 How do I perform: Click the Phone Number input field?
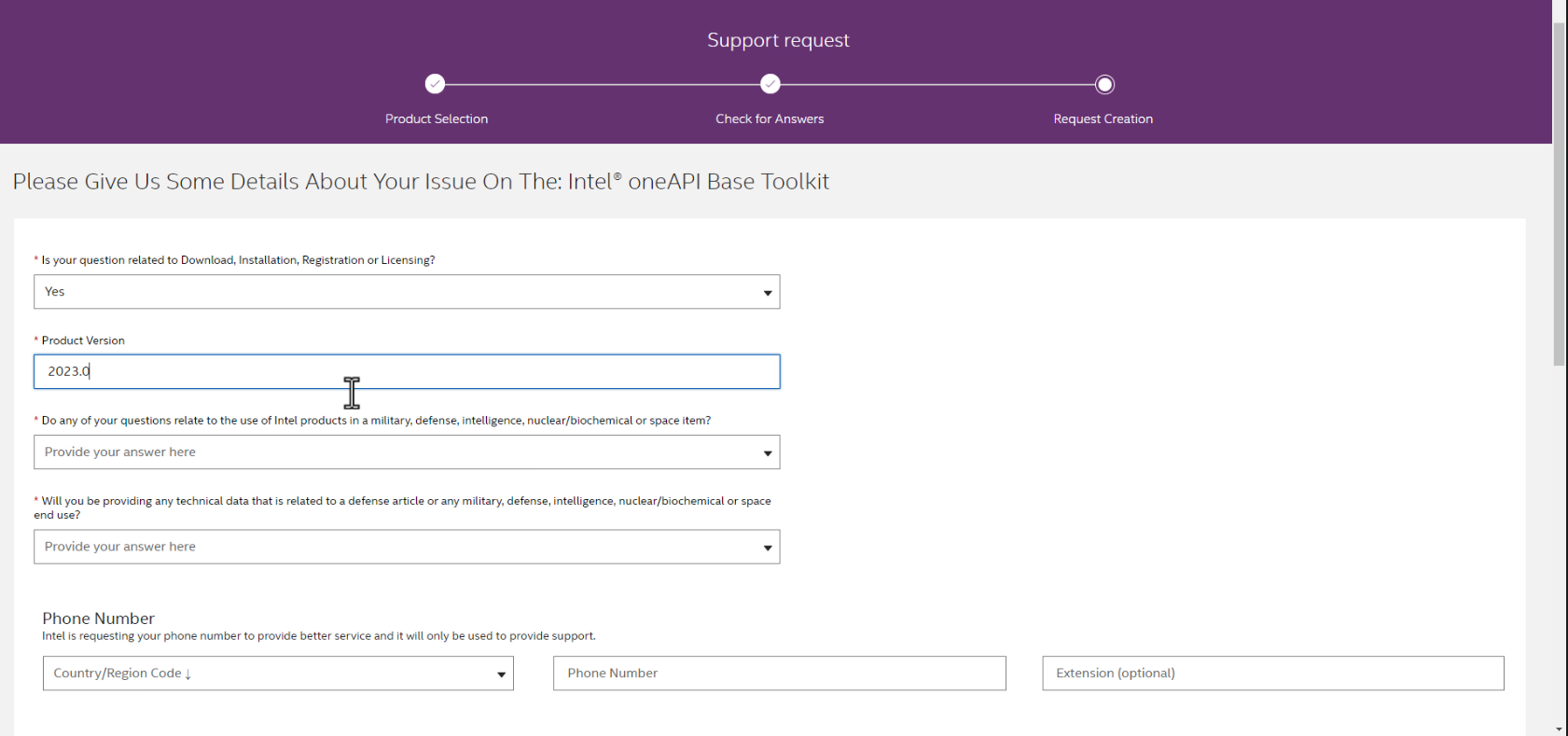pyautogui.click(x=780, y=674)
